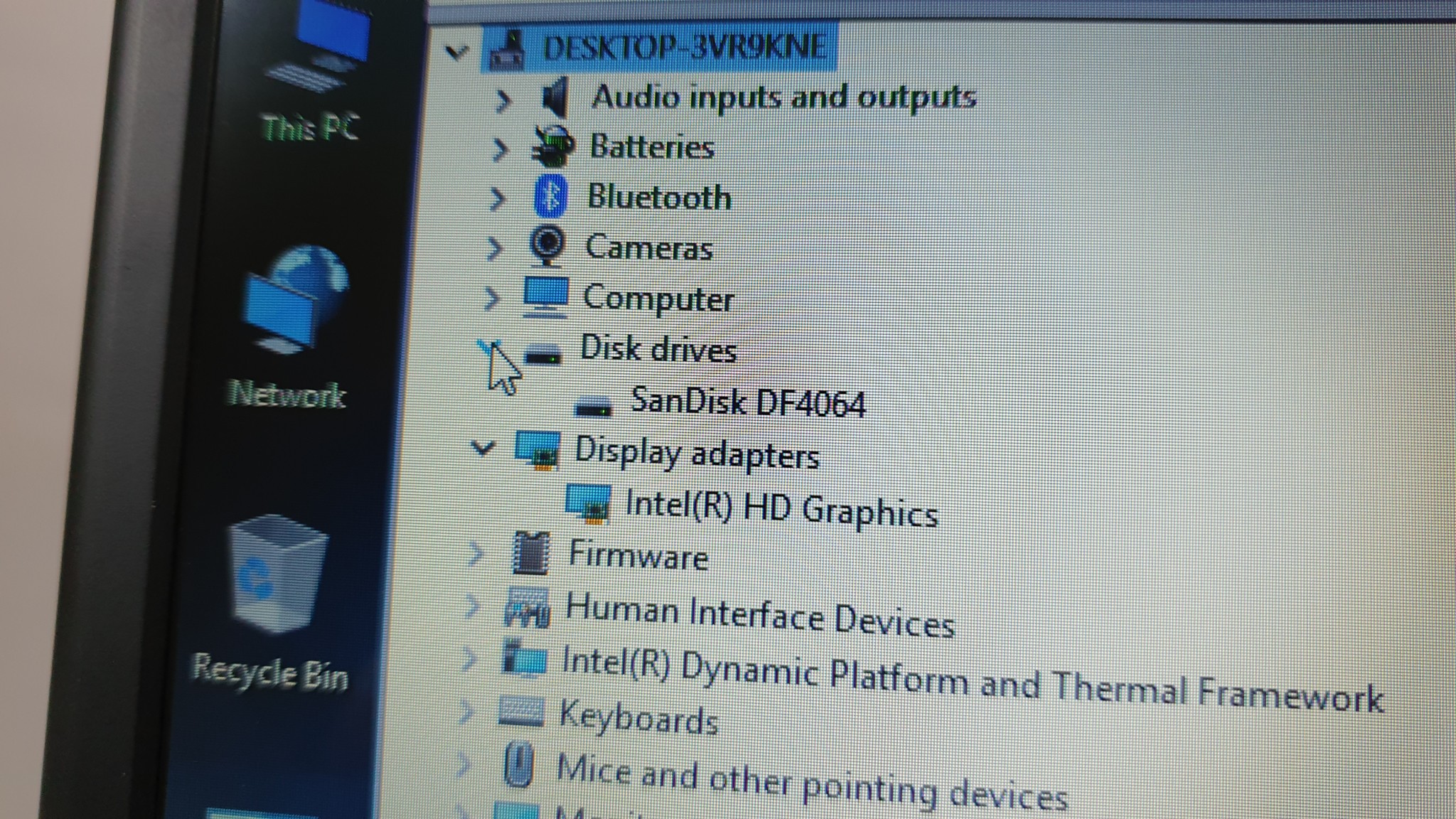Collapse the Display adapters category
The image size is (1456, 819).
click(x=483, y=449)
